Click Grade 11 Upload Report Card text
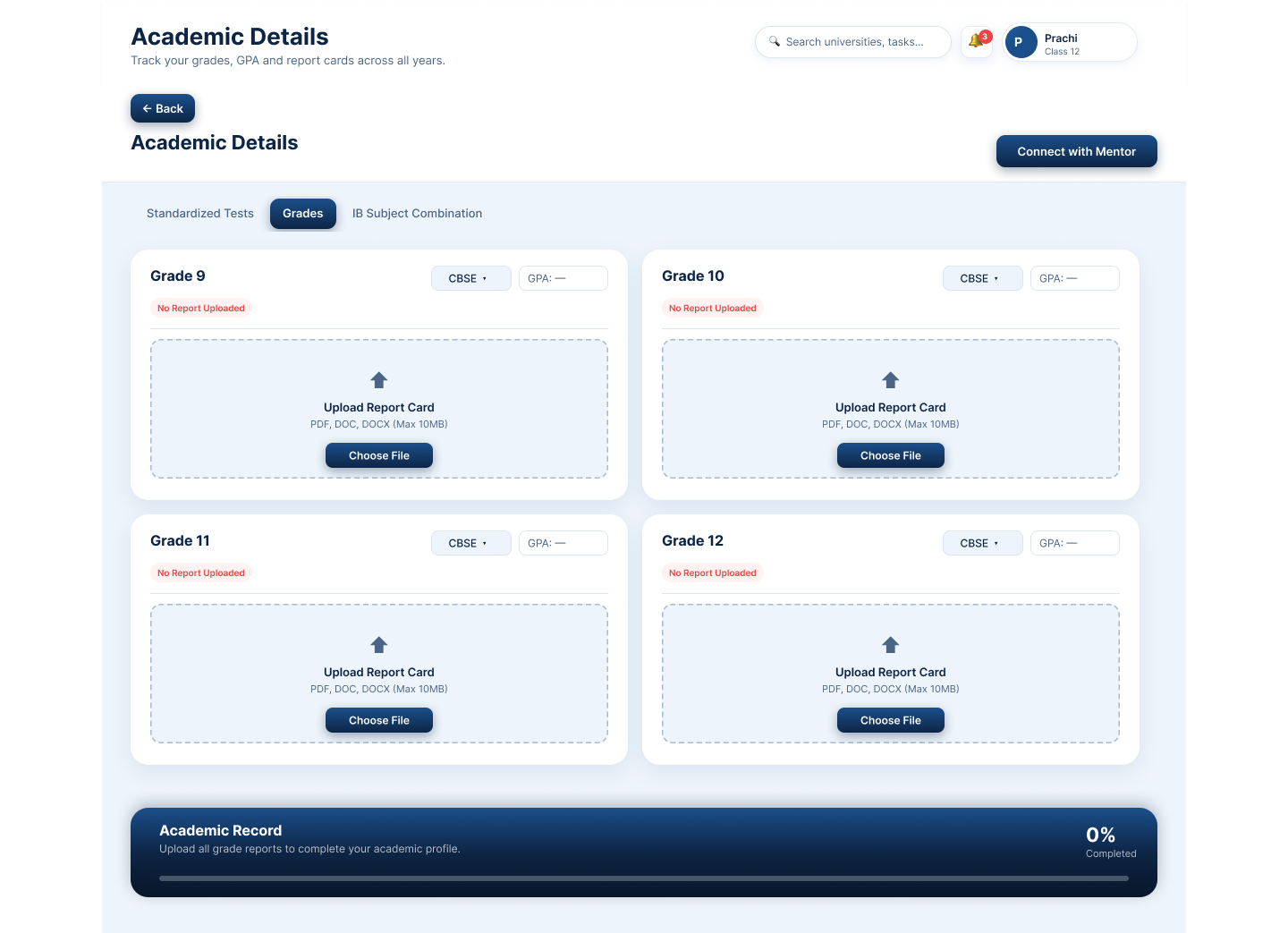The height and width of the screenshot is (933, 1288). coord(379,672)
